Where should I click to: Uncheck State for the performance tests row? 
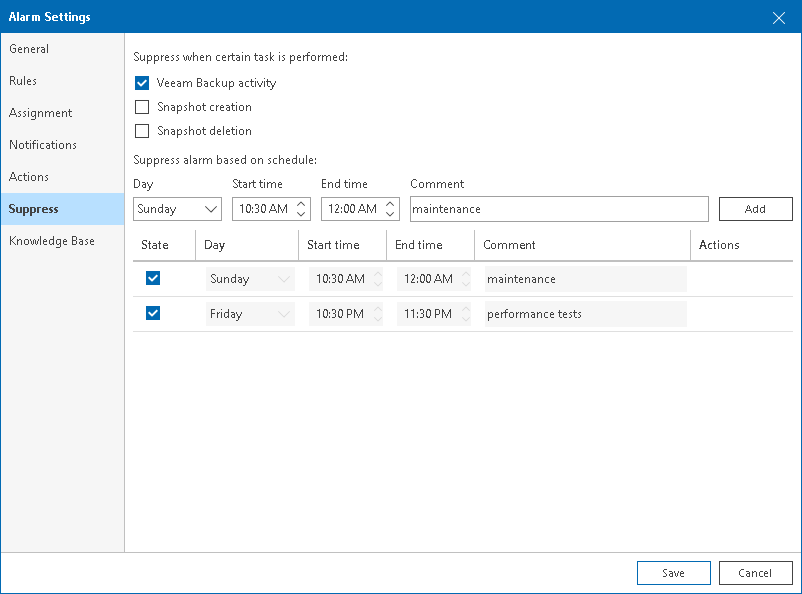coord(153,313)
